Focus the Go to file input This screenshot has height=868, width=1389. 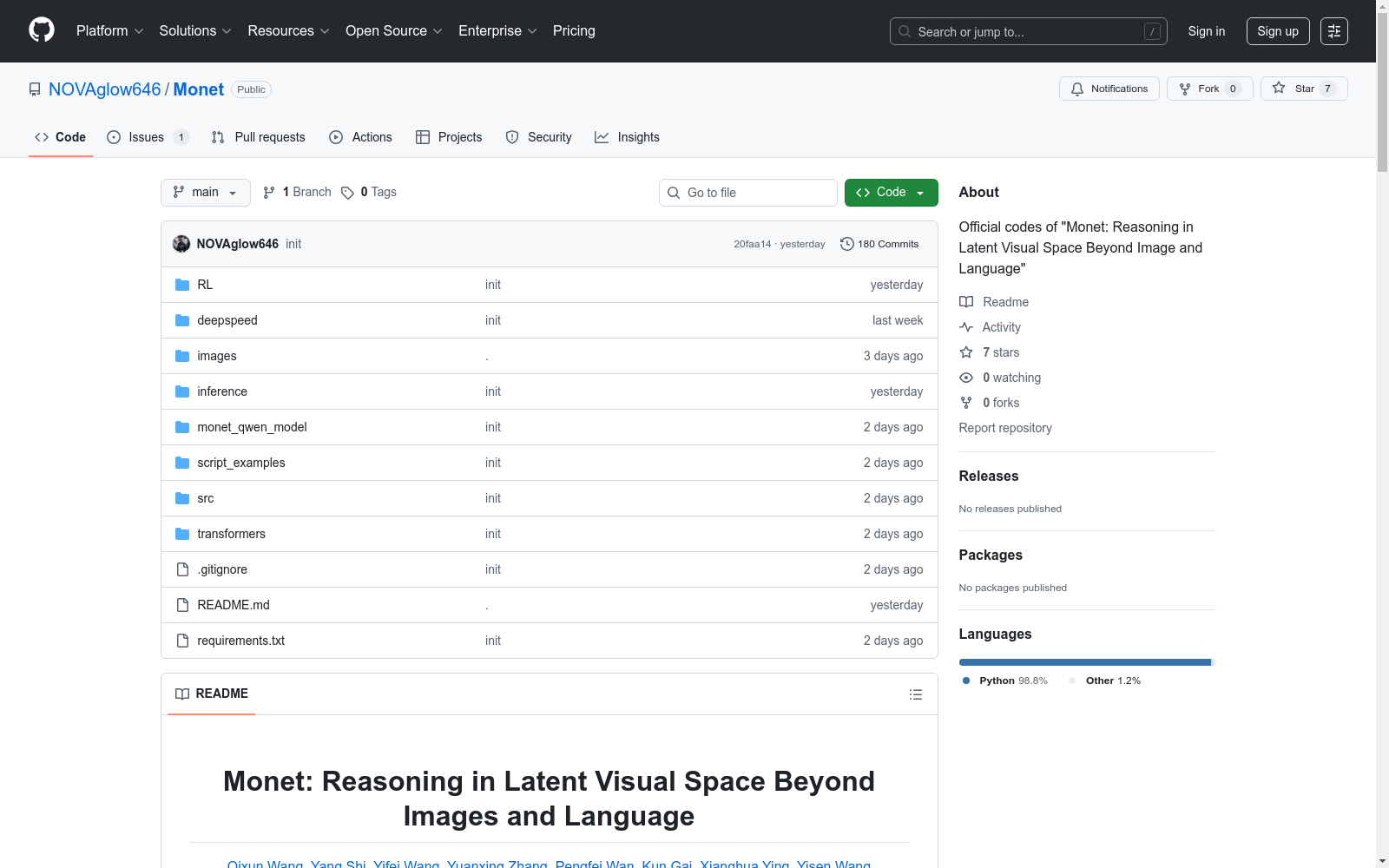pyautogui.click(x=748, y=193)
